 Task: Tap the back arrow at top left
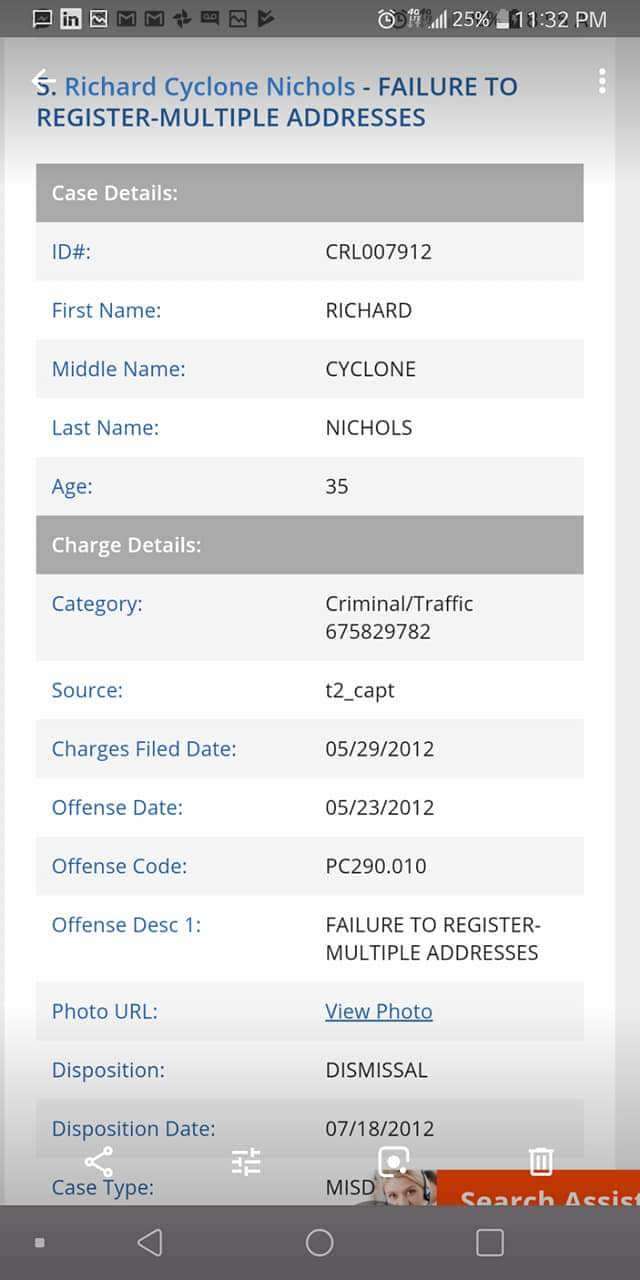point(41,80)
